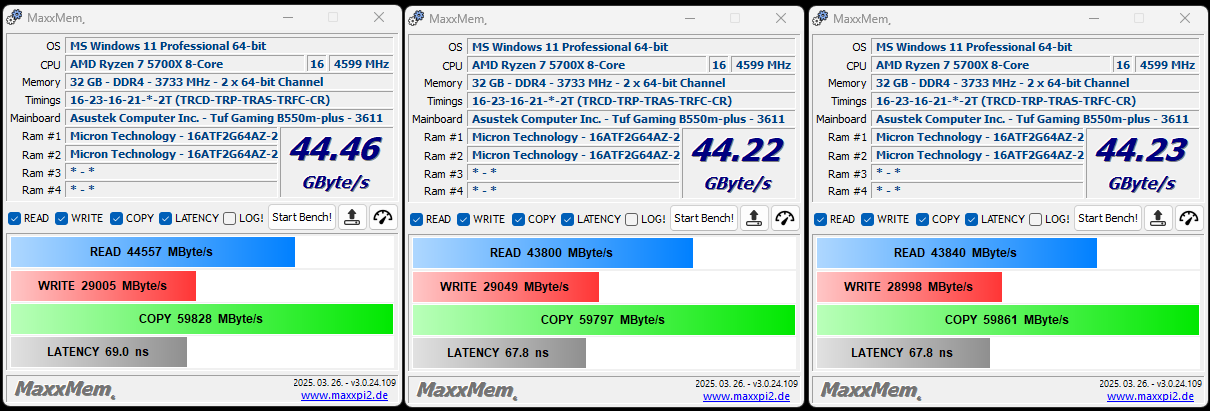The height and width of the screenshot is (411, 1210).
Task: Disable WRITE test in the right window (44.23 GByte/s)
Action: click(x=868, y=219)
